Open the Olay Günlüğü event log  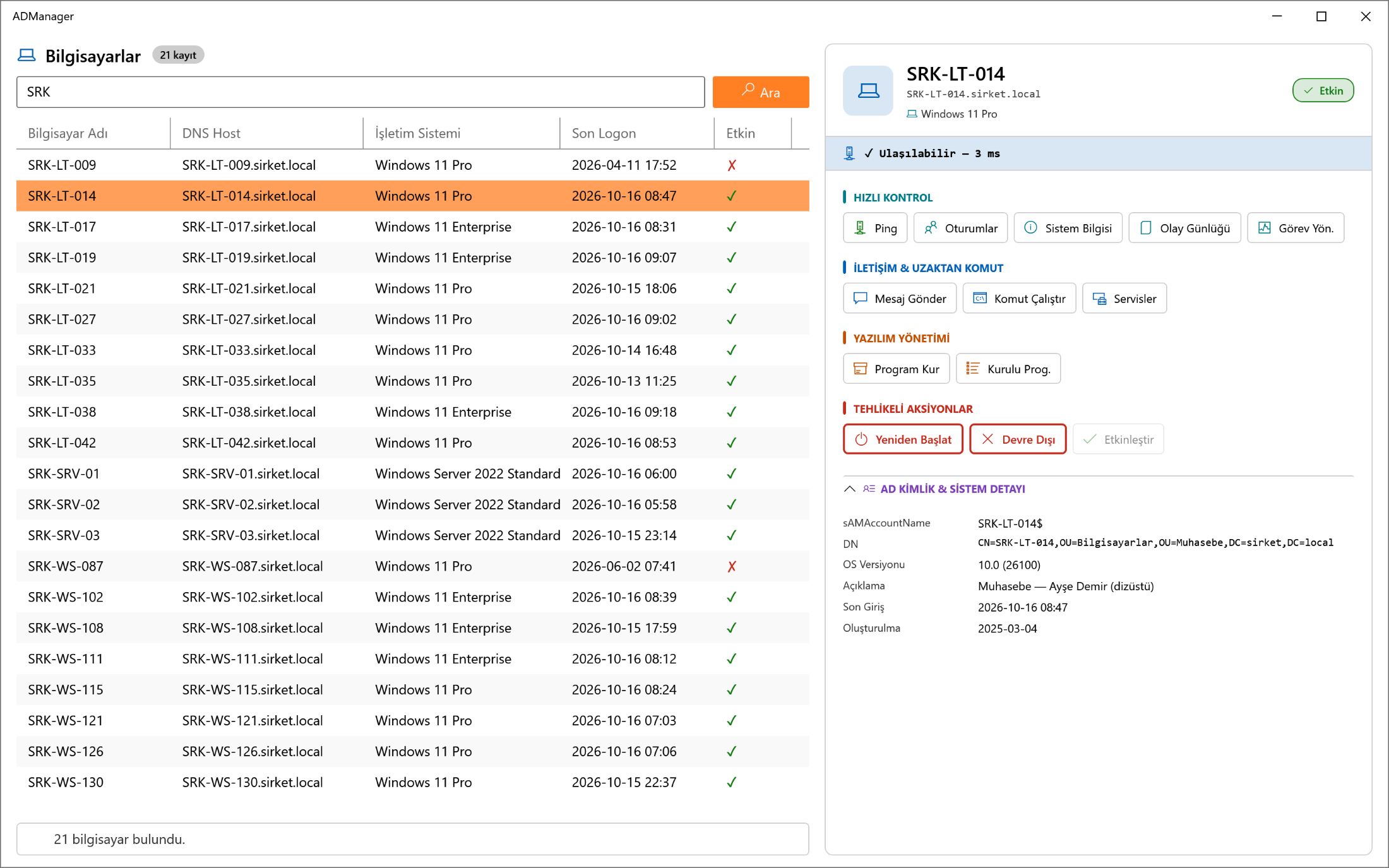point(1184,228)
